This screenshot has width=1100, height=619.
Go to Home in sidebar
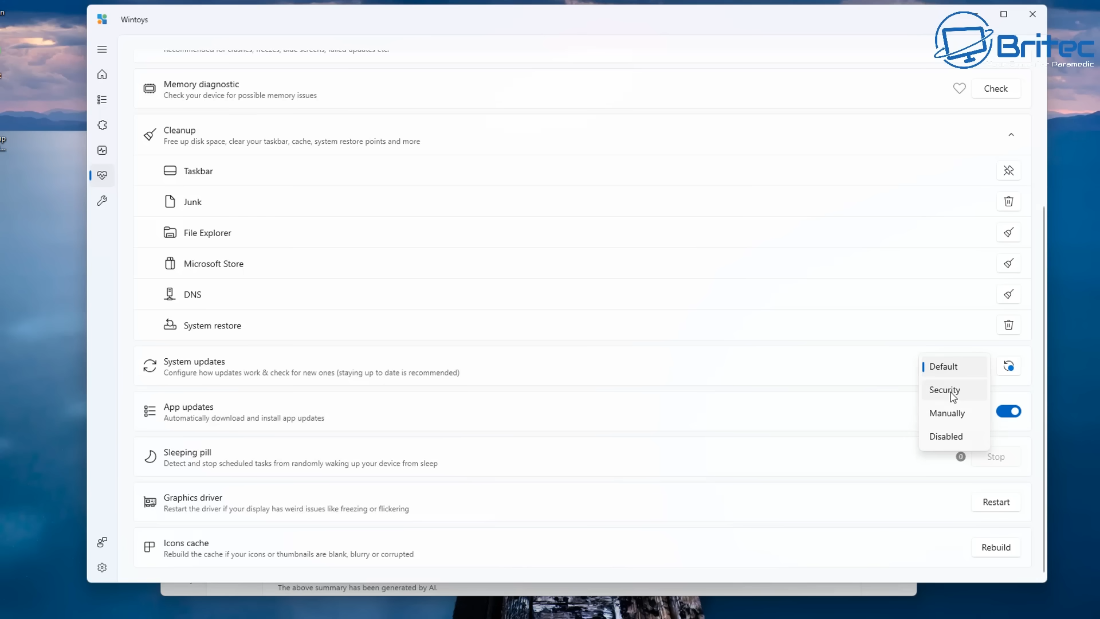tap(102, 74)
